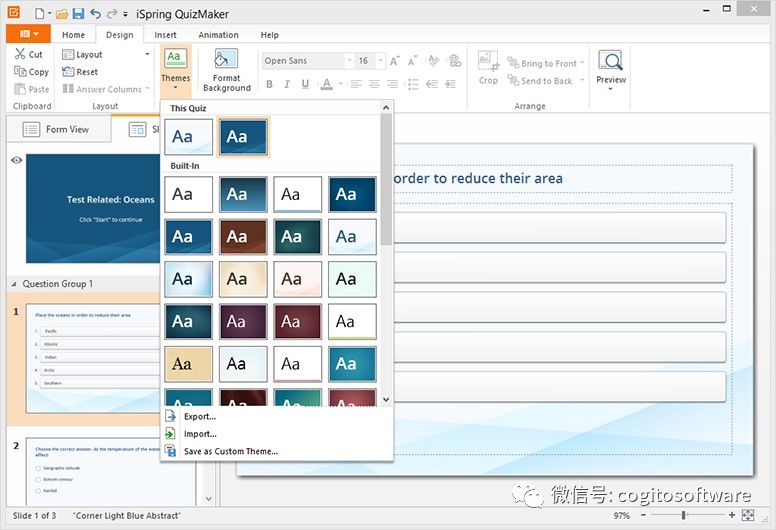Screen dimensions: 776x530
Task: Open the Open Sans font dropdown
Action: click(349, 60)
